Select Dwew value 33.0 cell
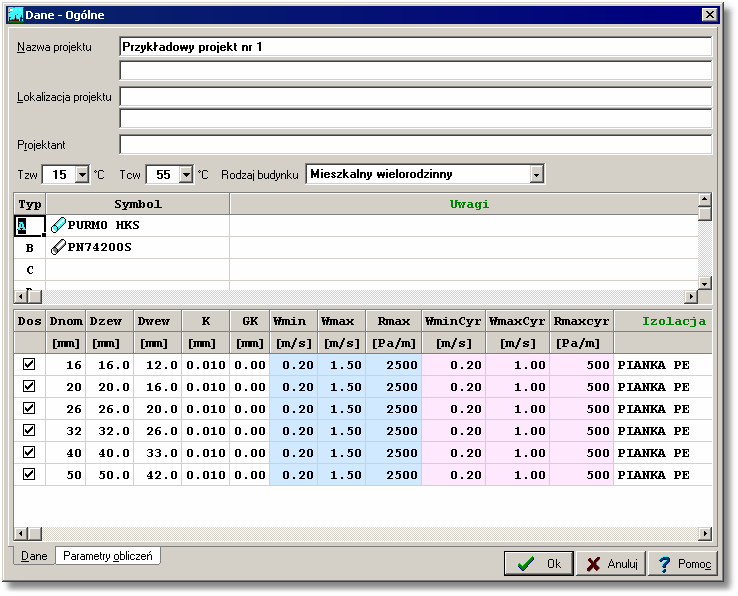The width and height of the screenshot is (738, 596). [158, 453]
